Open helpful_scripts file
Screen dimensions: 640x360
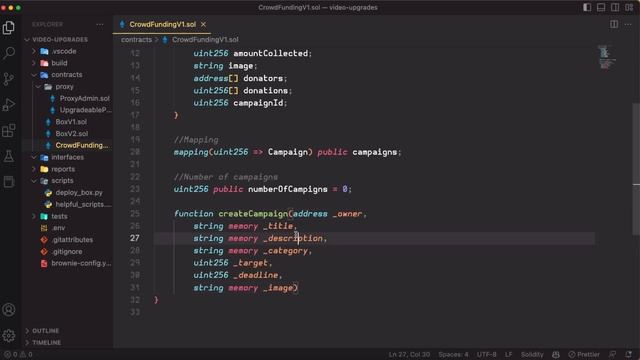pyautogui.click(x=83, y=204)
